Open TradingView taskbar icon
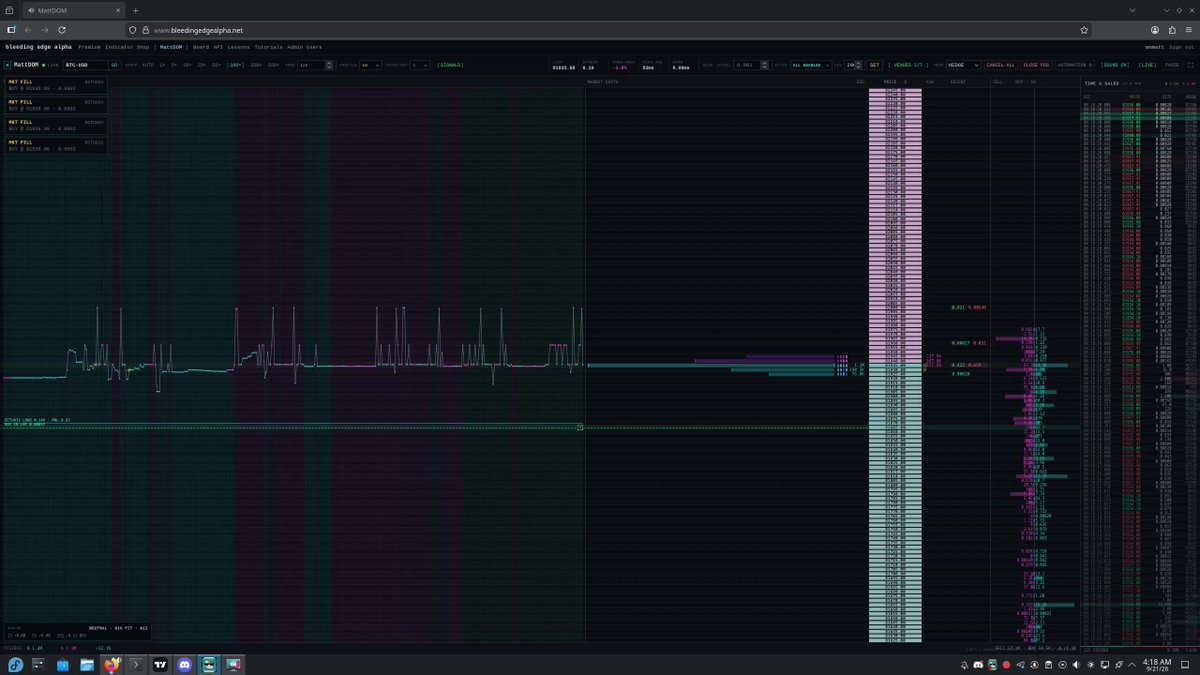 click(160, 664)
